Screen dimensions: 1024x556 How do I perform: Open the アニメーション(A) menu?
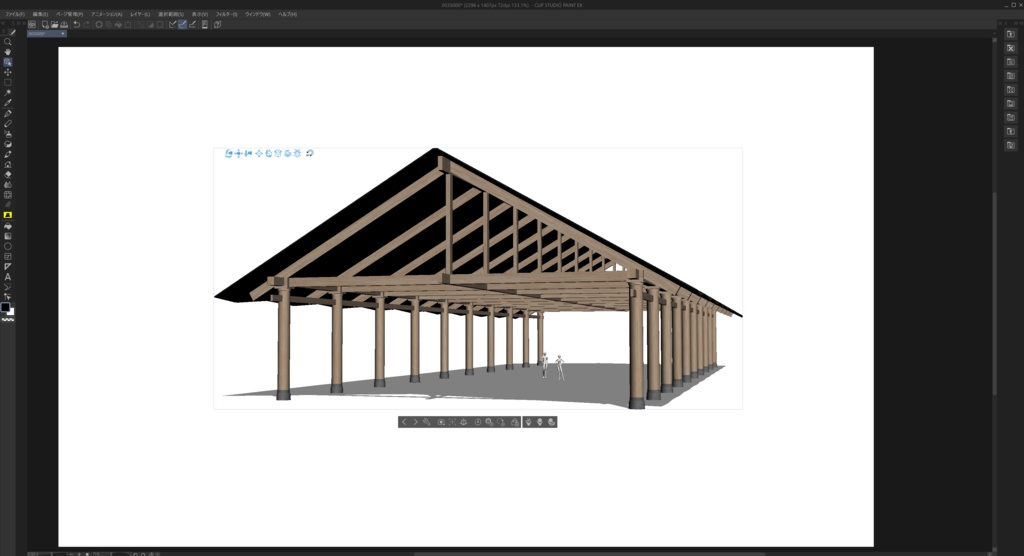point(106,14)
